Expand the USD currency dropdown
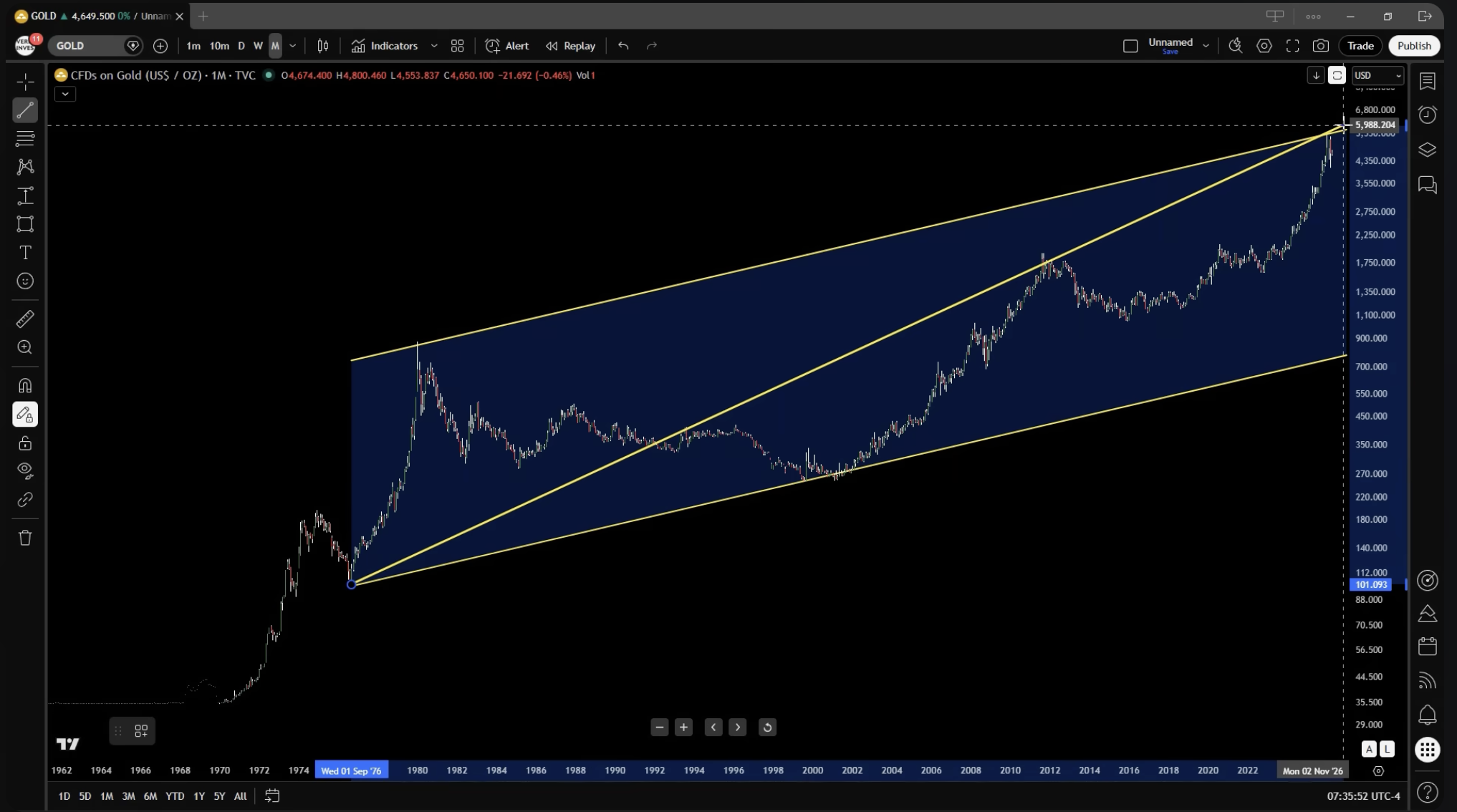This screenshot has width=1457, height=812. point(1377,75)
